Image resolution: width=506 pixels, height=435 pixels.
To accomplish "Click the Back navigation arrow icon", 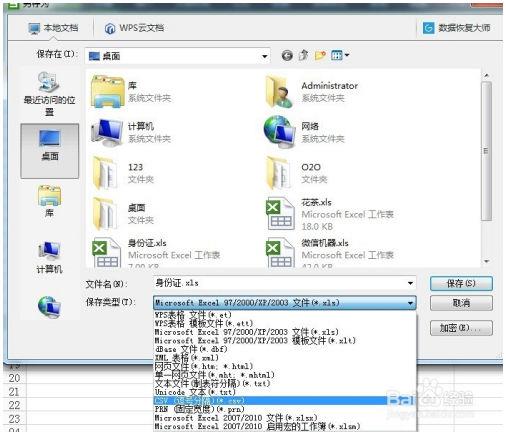I will (x=287, y=55).
